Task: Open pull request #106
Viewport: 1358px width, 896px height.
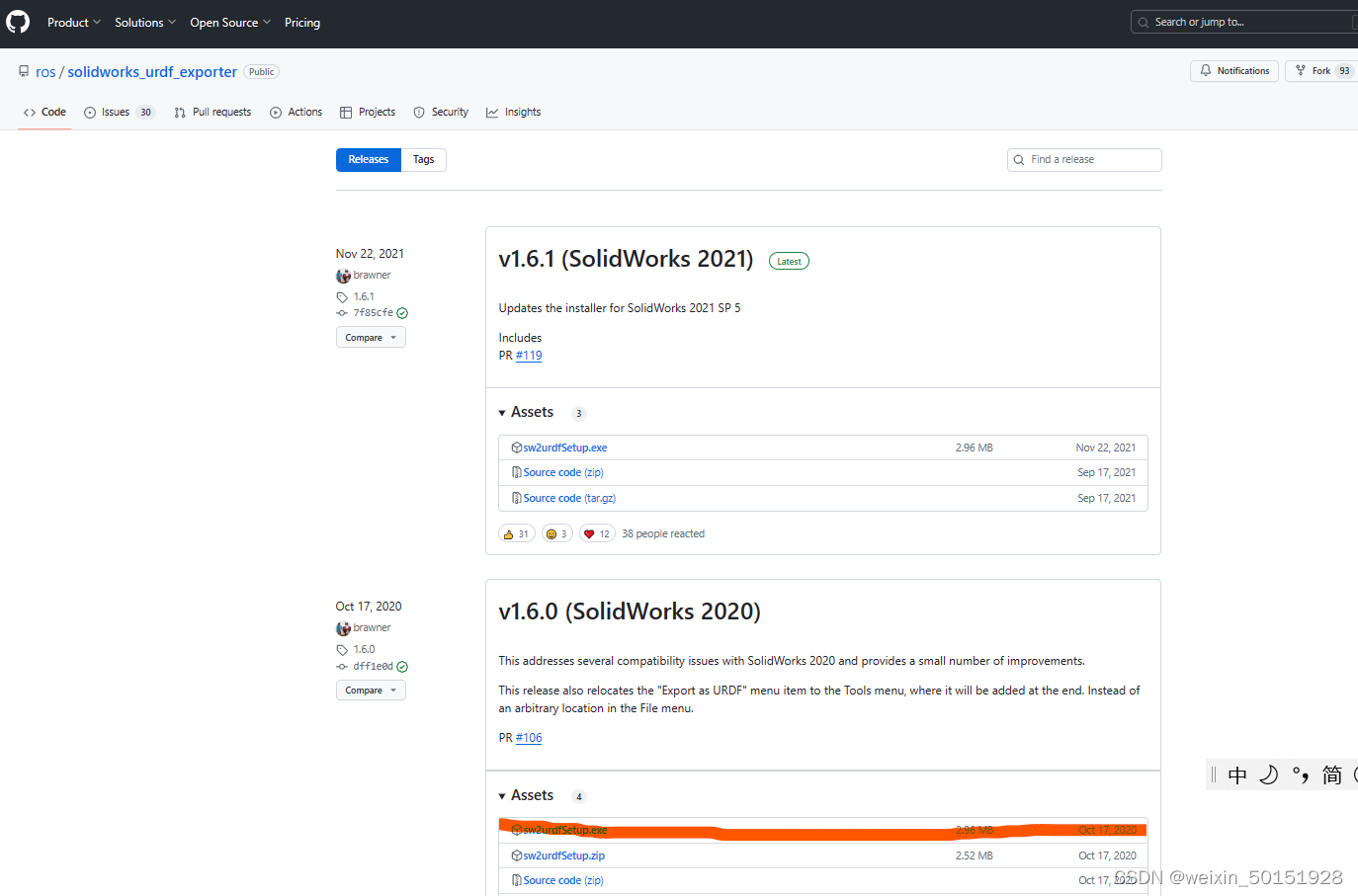Action: point(529,738)
